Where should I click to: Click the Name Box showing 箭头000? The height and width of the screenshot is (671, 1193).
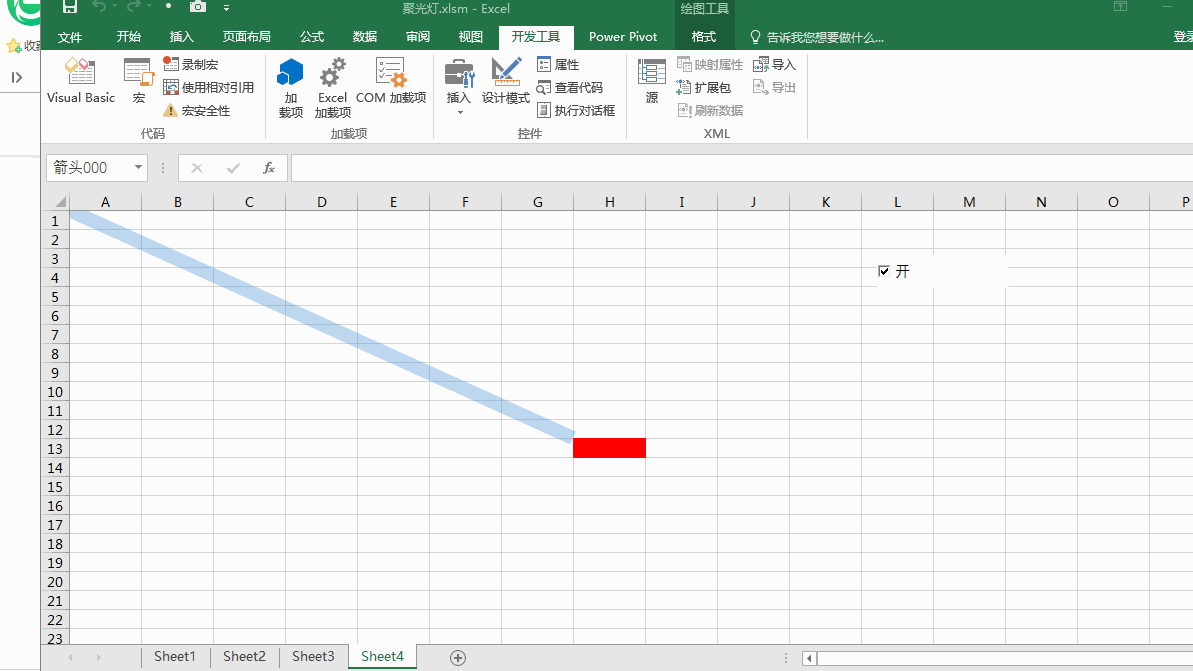pyautogui.click(x=88, y=167)
